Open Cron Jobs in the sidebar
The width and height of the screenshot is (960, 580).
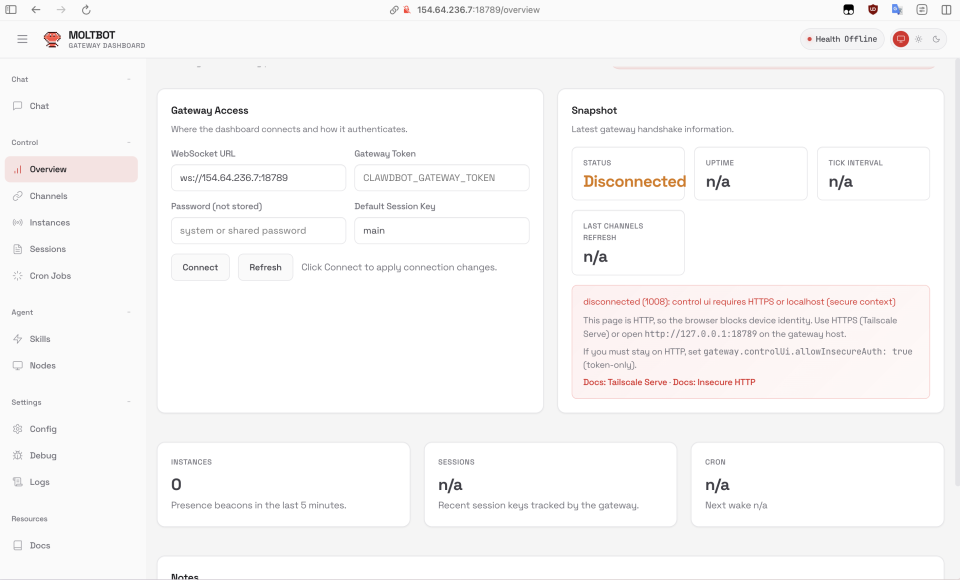pyautogui.click(x=50, y=275)
